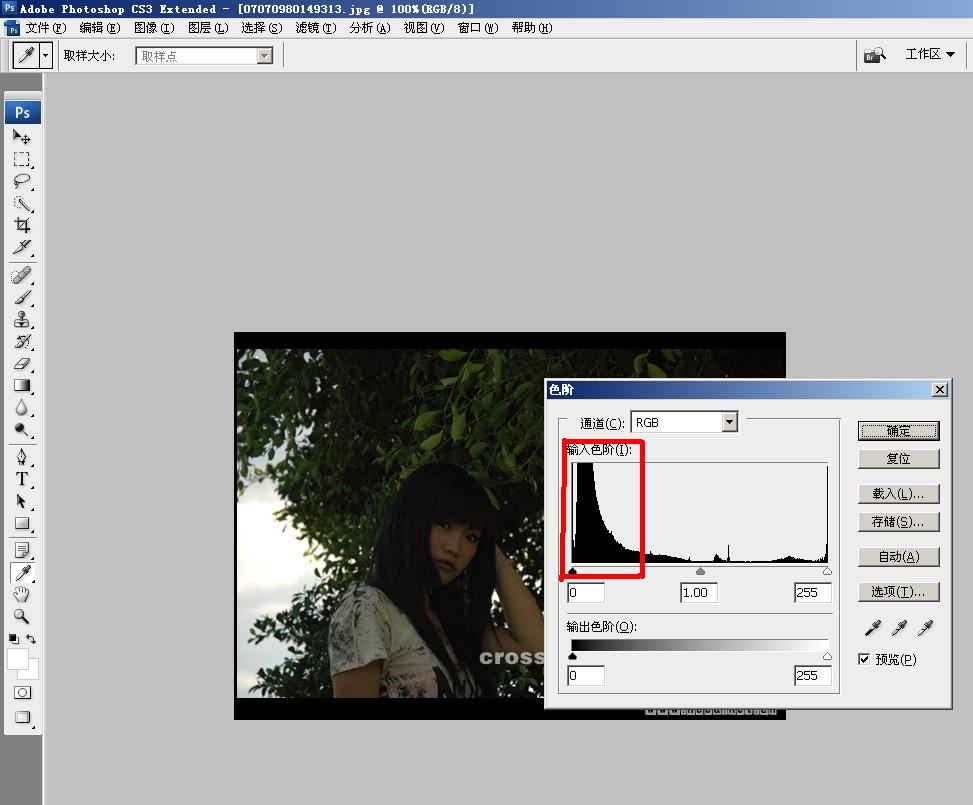Image resolution: width=973 pixels, height=805 pixels.
Task: Pick the Crop tool
Action: 21,225
